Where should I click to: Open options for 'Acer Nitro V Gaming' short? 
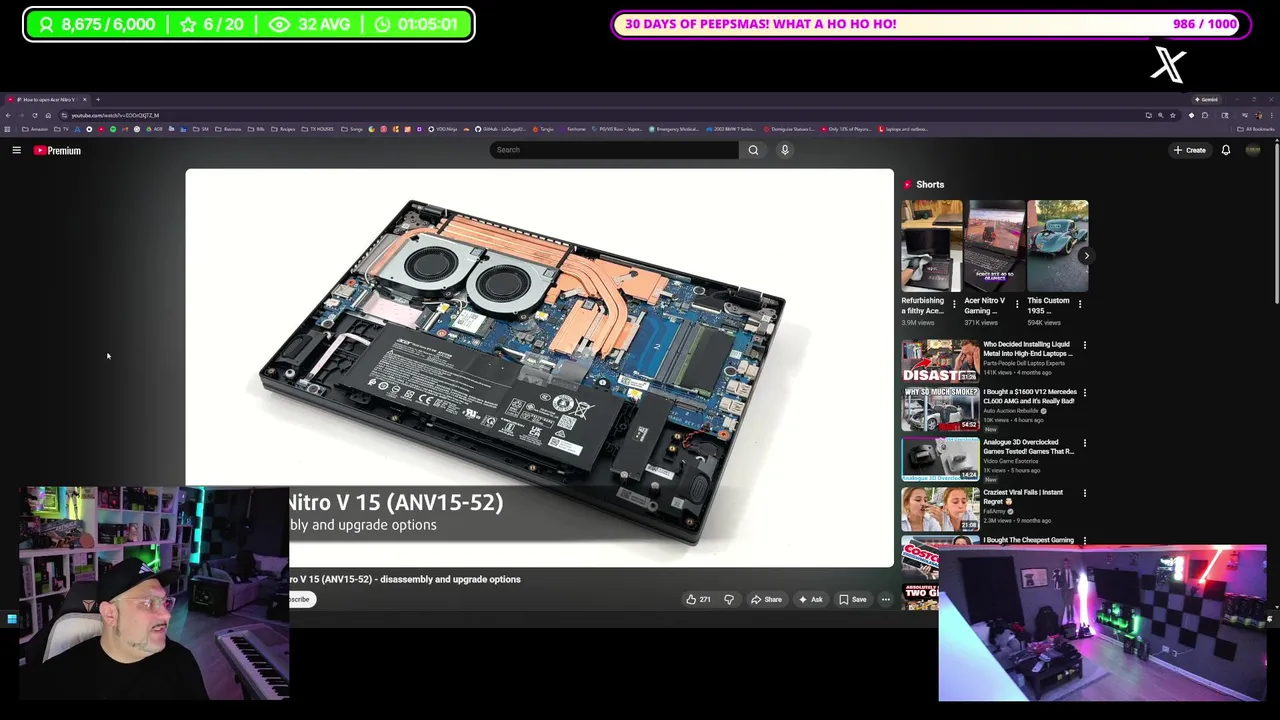pos(1017,304)
